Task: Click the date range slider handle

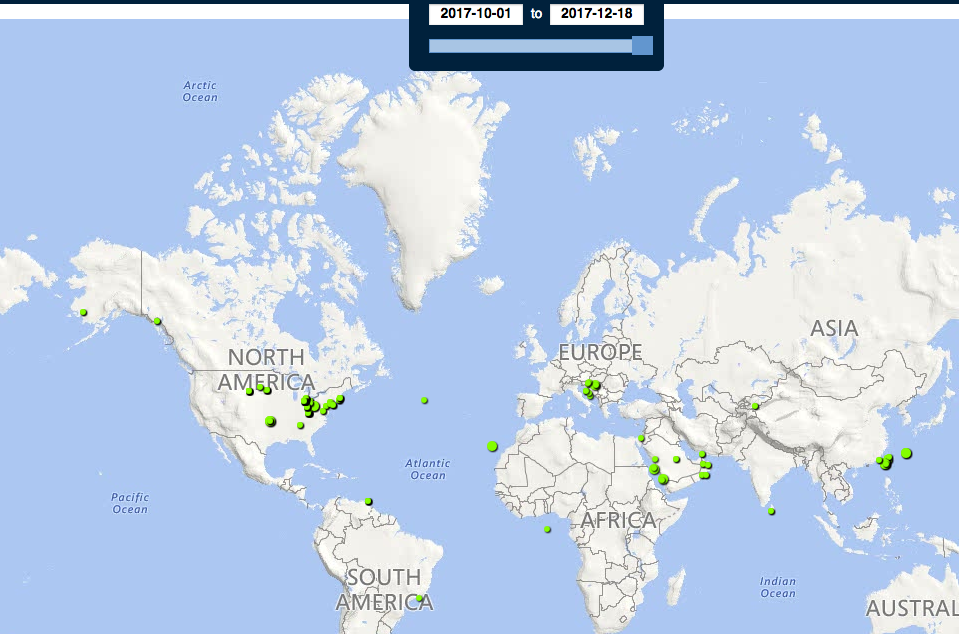Action: click(x=642, y=45)
